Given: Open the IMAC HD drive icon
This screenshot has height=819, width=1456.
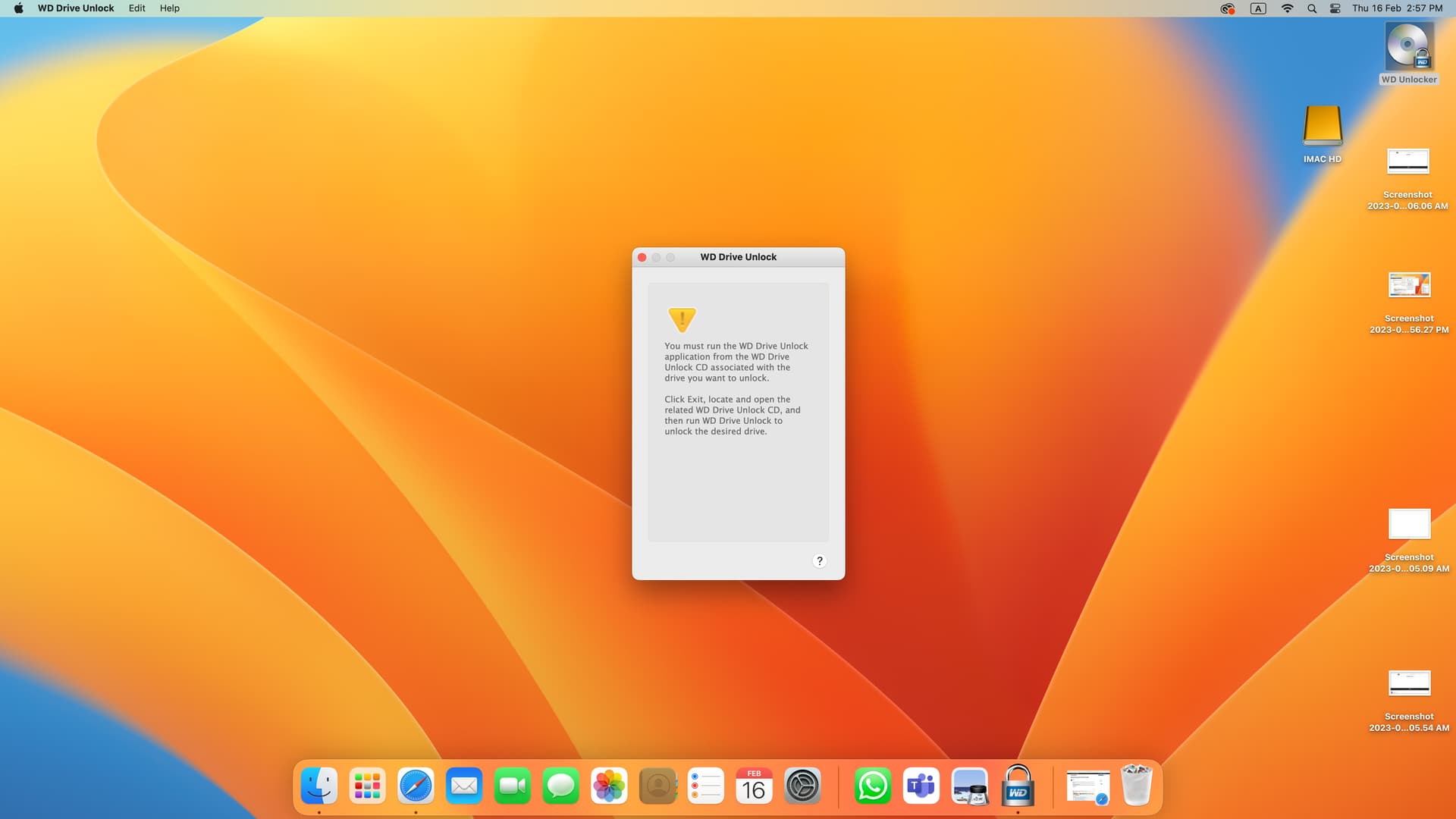Looking at the screenshot, I should click(1323, 126).
